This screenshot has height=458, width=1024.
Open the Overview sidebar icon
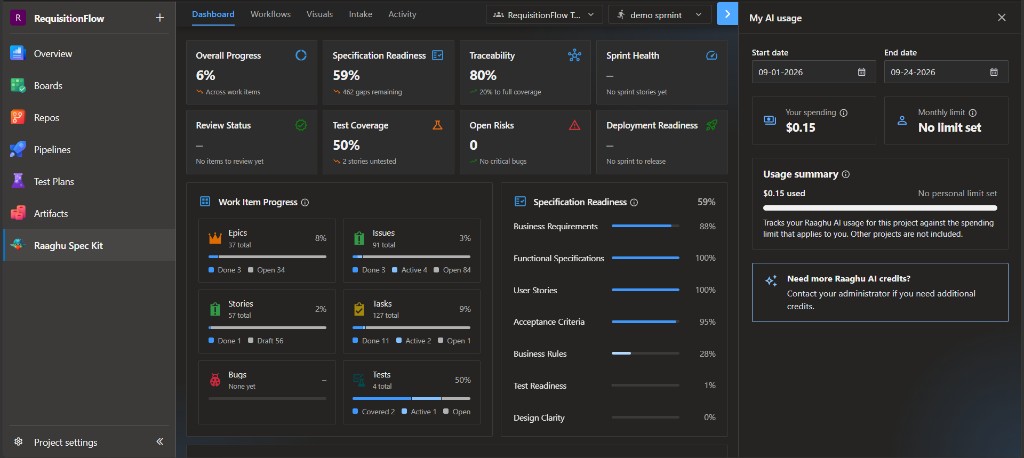tap(18, 54)
